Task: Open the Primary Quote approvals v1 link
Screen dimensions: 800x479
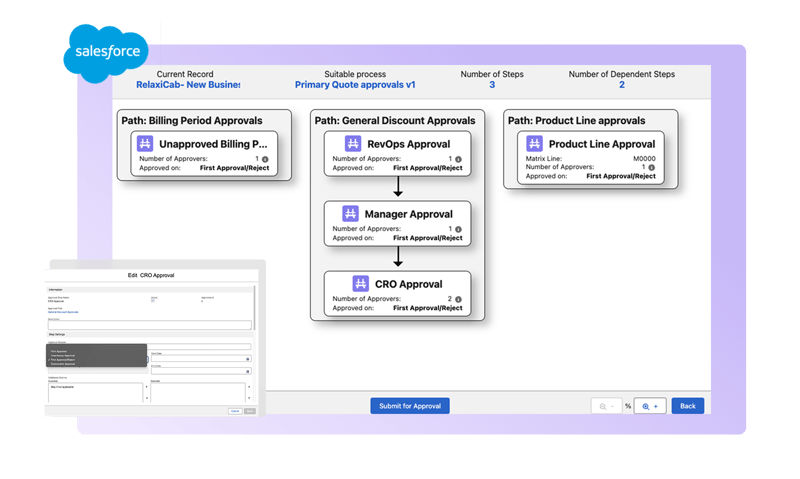Action: pos(355,85)
